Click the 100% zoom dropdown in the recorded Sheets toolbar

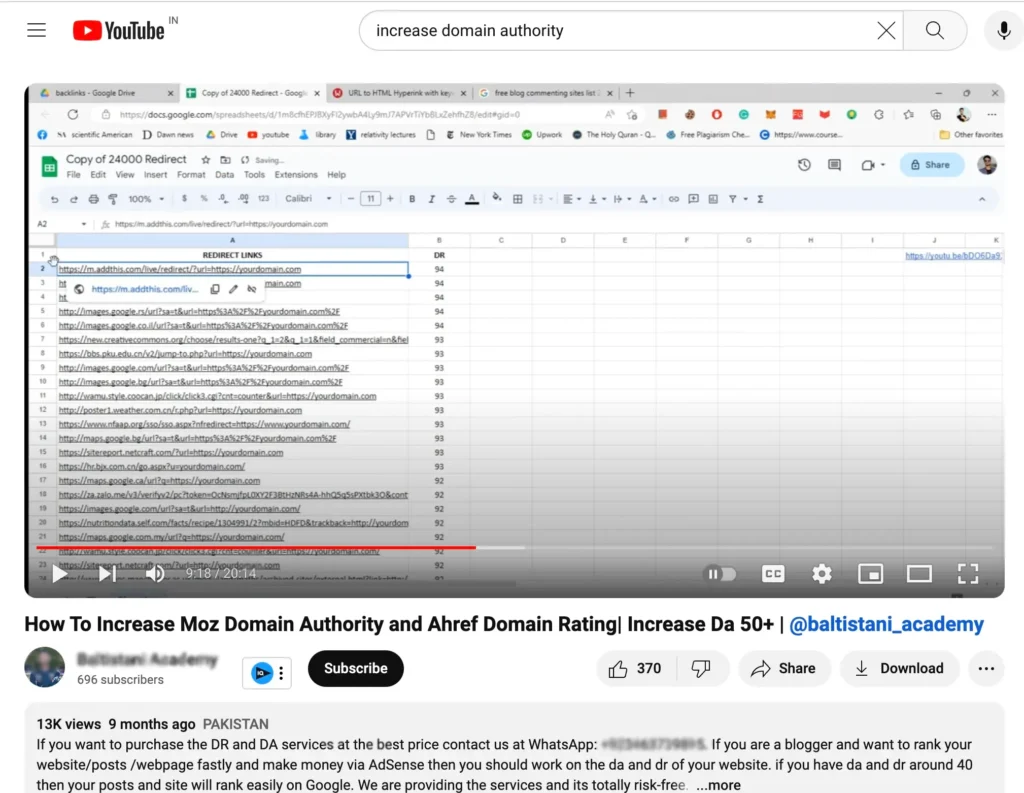point(146,199)
